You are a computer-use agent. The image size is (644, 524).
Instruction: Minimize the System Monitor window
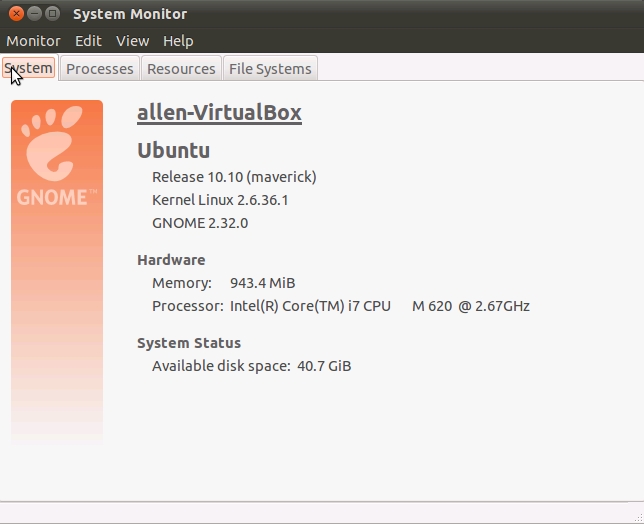tap(34, 14)
